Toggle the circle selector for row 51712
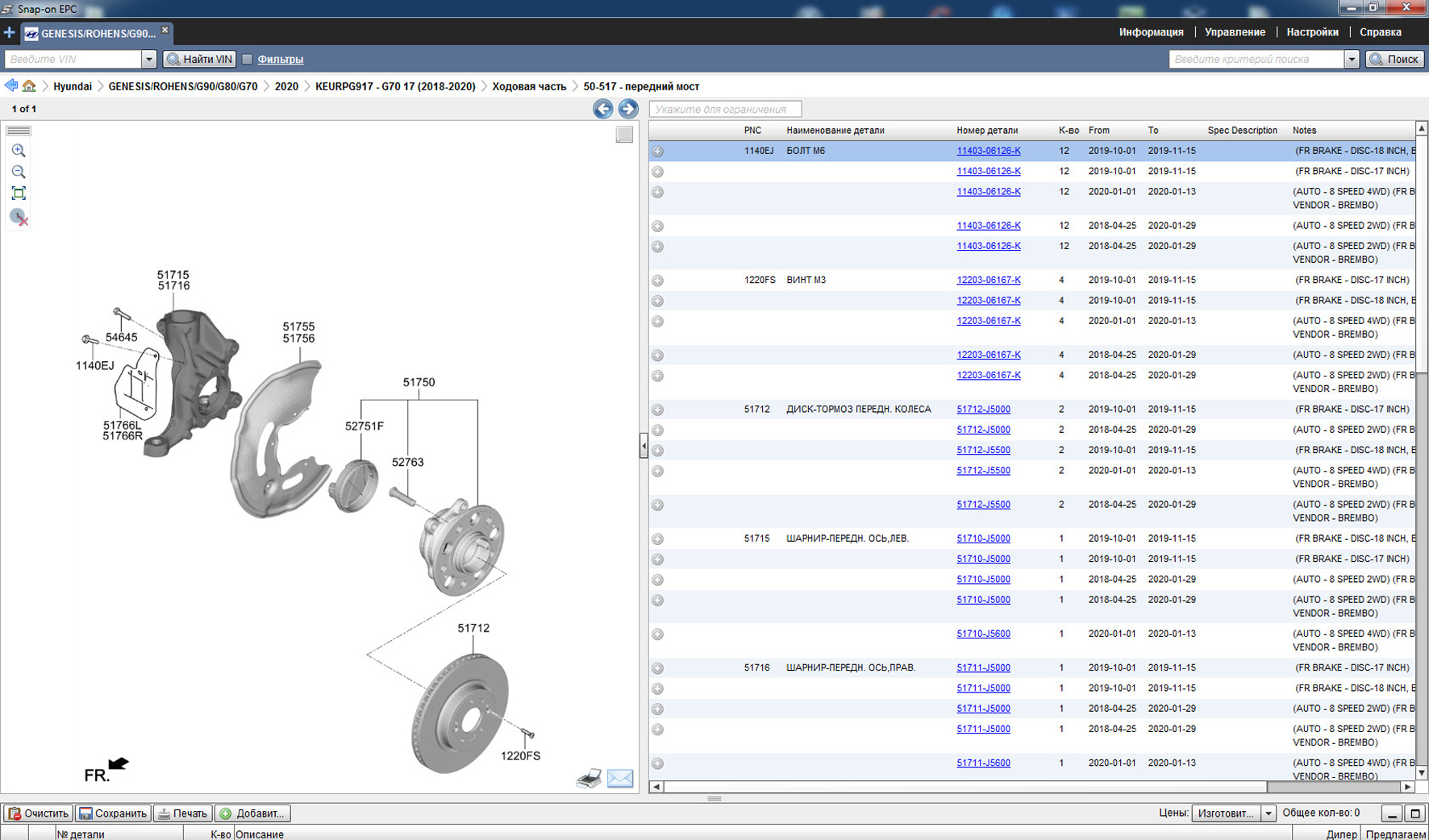Screen dimensions: 1429x840 coord(658,410)
